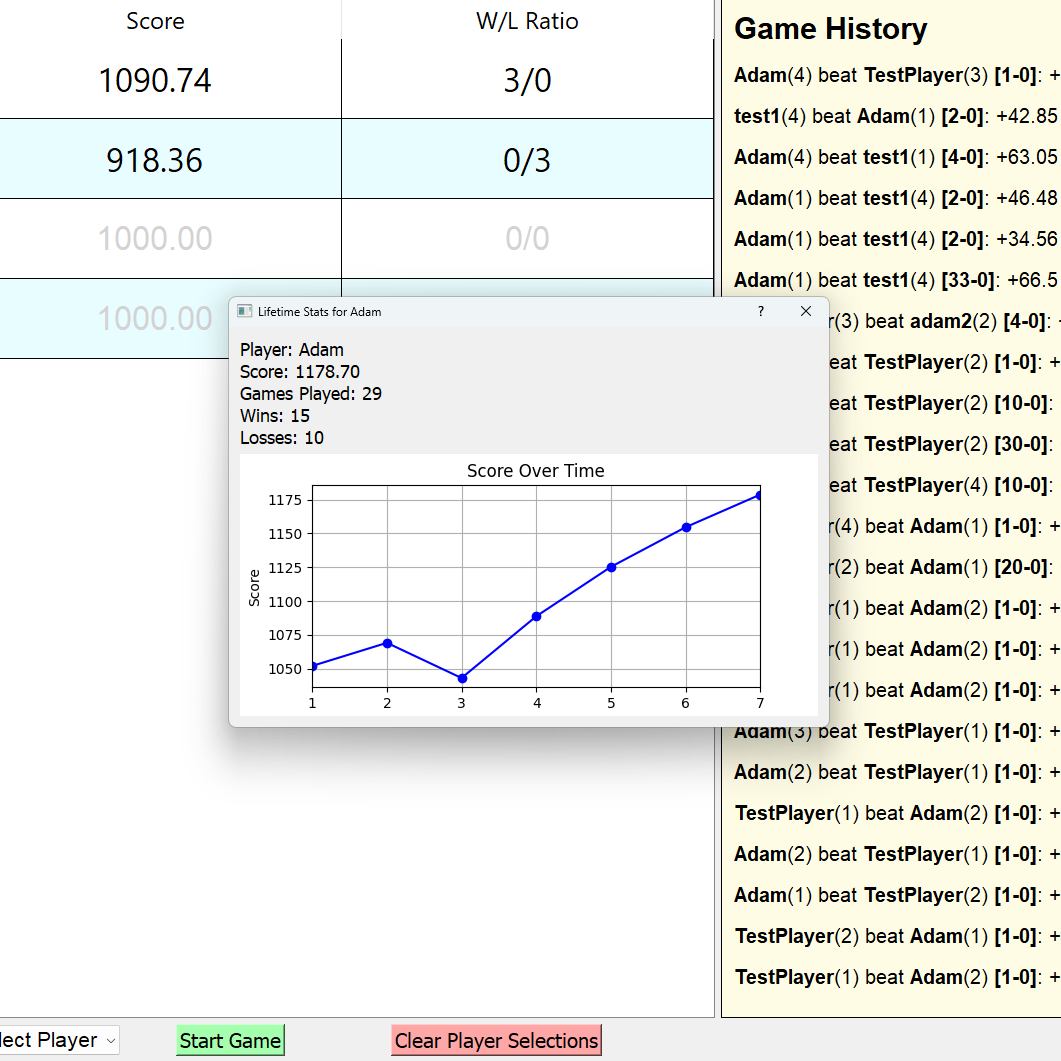Open the Select Player dropdown
The height and width of the screenshot is (1061, 1061).
pyautogui.click(x=58, y=1040)
